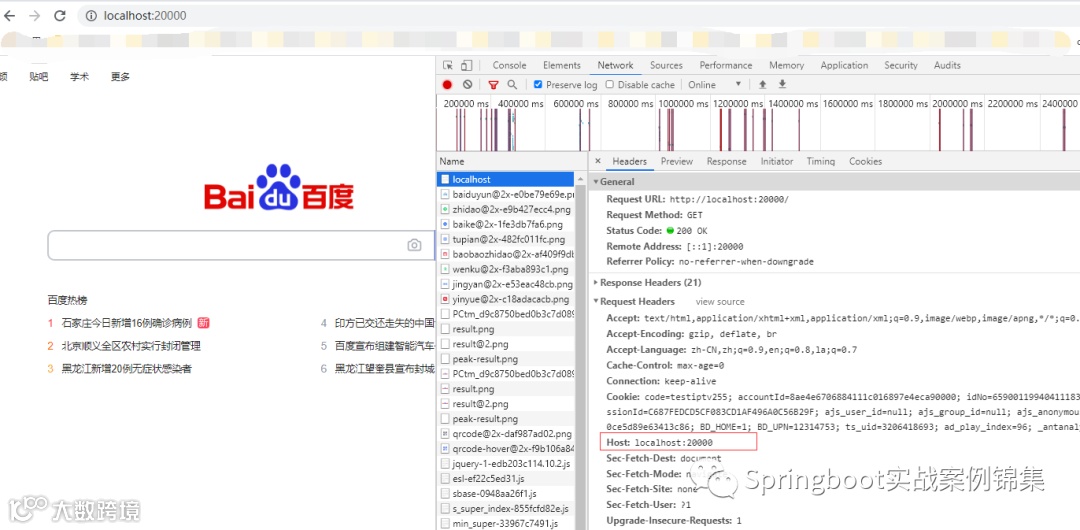
Task: Open hot item 黑龙江新增20例无症状感染者
Action: click(x=127, y=369)
